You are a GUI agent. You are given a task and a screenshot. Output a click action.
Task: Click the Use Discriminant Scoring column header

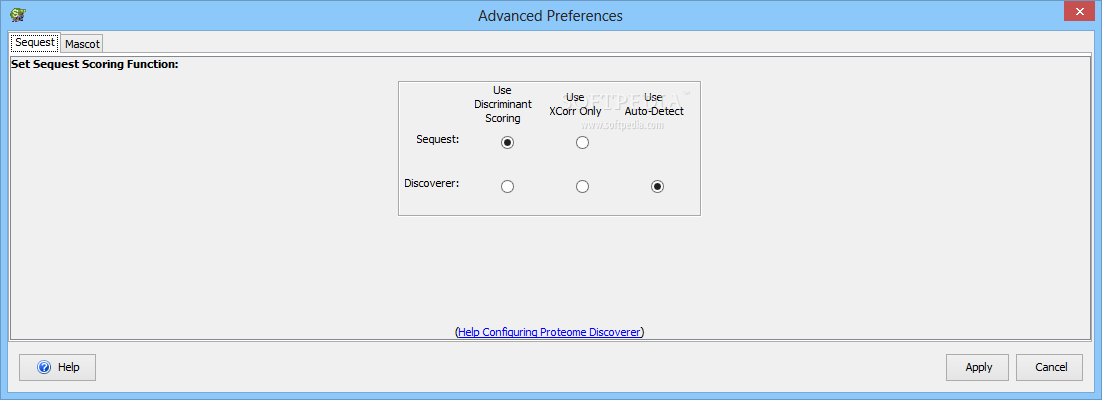point(503,104)
